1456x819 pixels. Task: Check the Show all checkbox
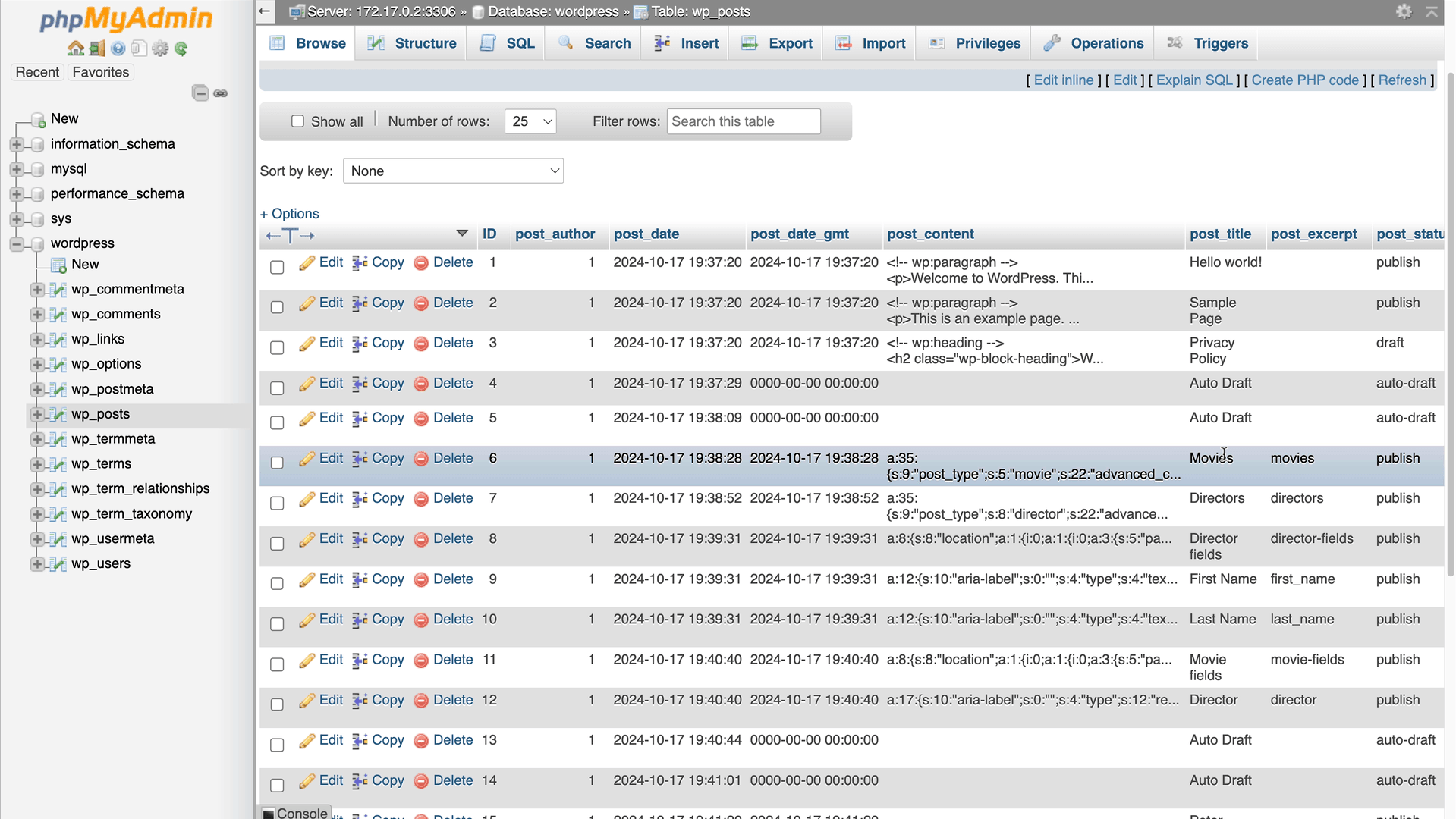297,121
